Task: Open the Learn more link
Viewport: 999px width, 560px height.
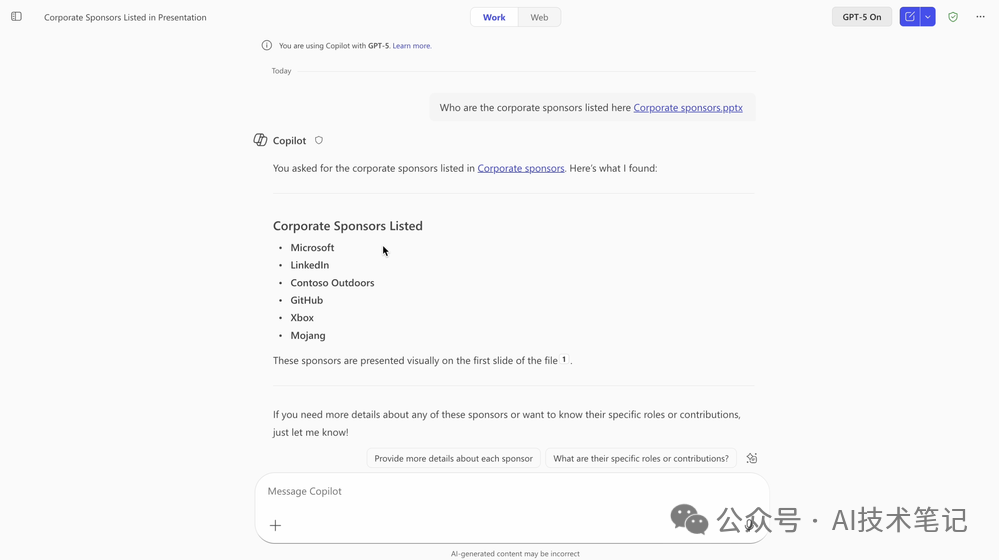Action: [x=412, y=46]
